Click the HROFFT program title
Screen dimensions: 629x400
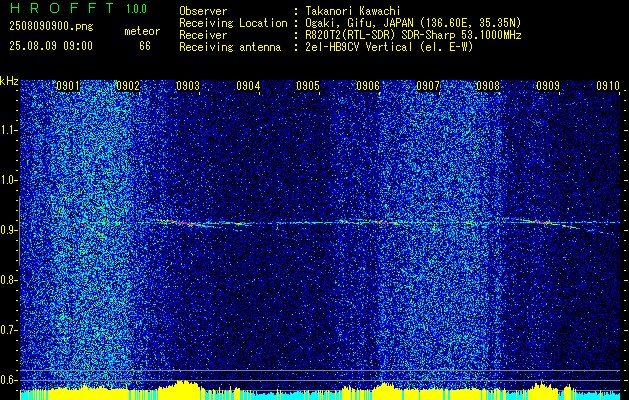coord(62,8)
